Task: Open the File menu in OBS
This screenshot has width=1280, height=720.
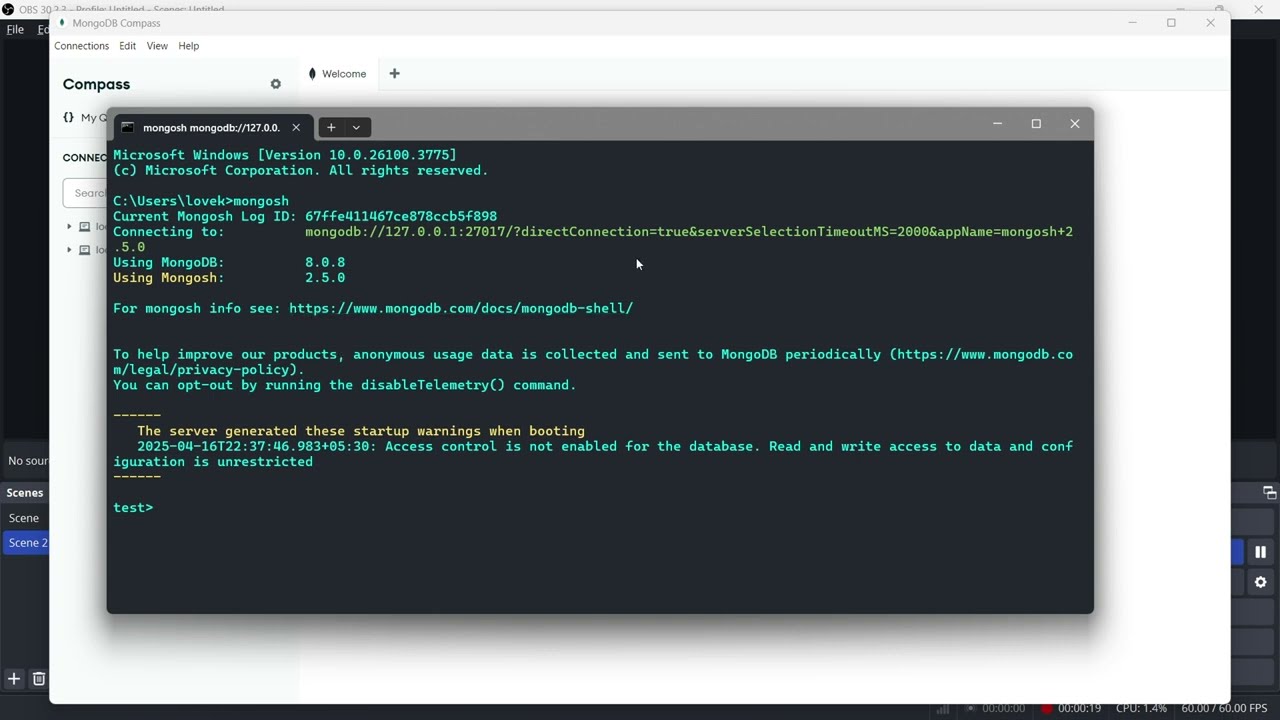Action: click(15, 29)
